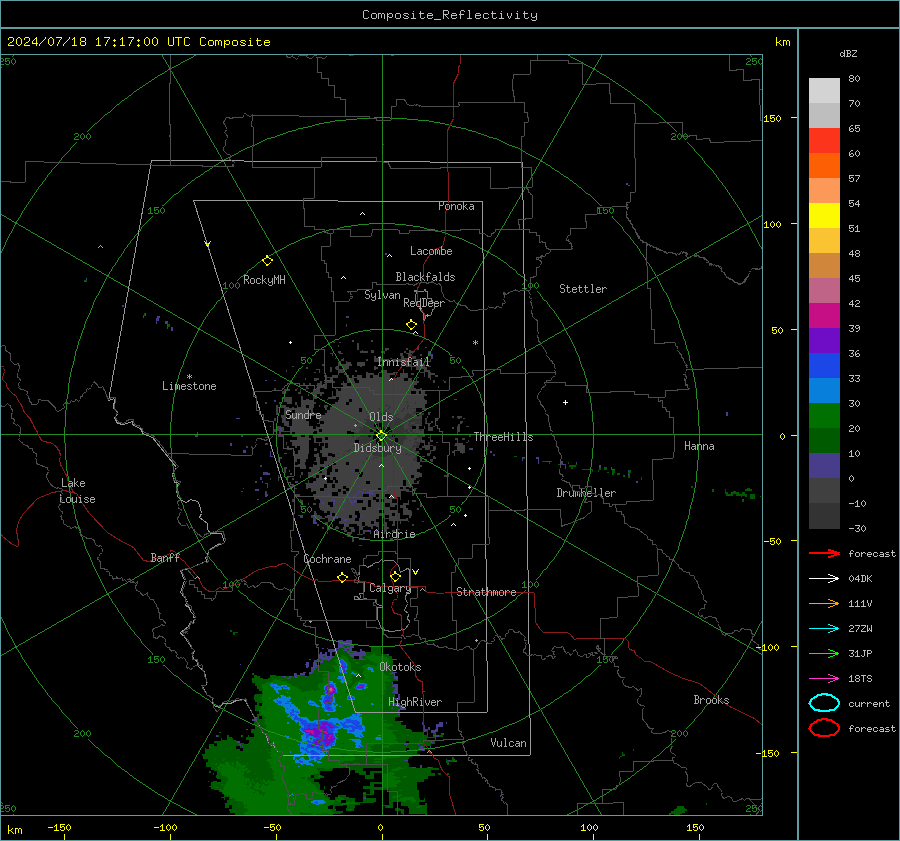Click the Okotoks label
The width and height of the screenshot is (900, 841).
(x=400, y=667)
